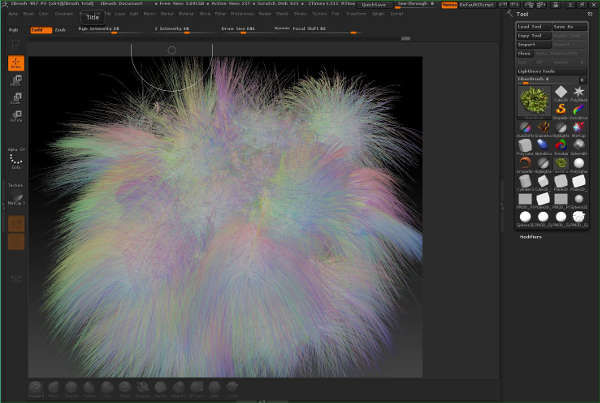
Task: Select the Rotate mode icon
Action: (16, 116)
